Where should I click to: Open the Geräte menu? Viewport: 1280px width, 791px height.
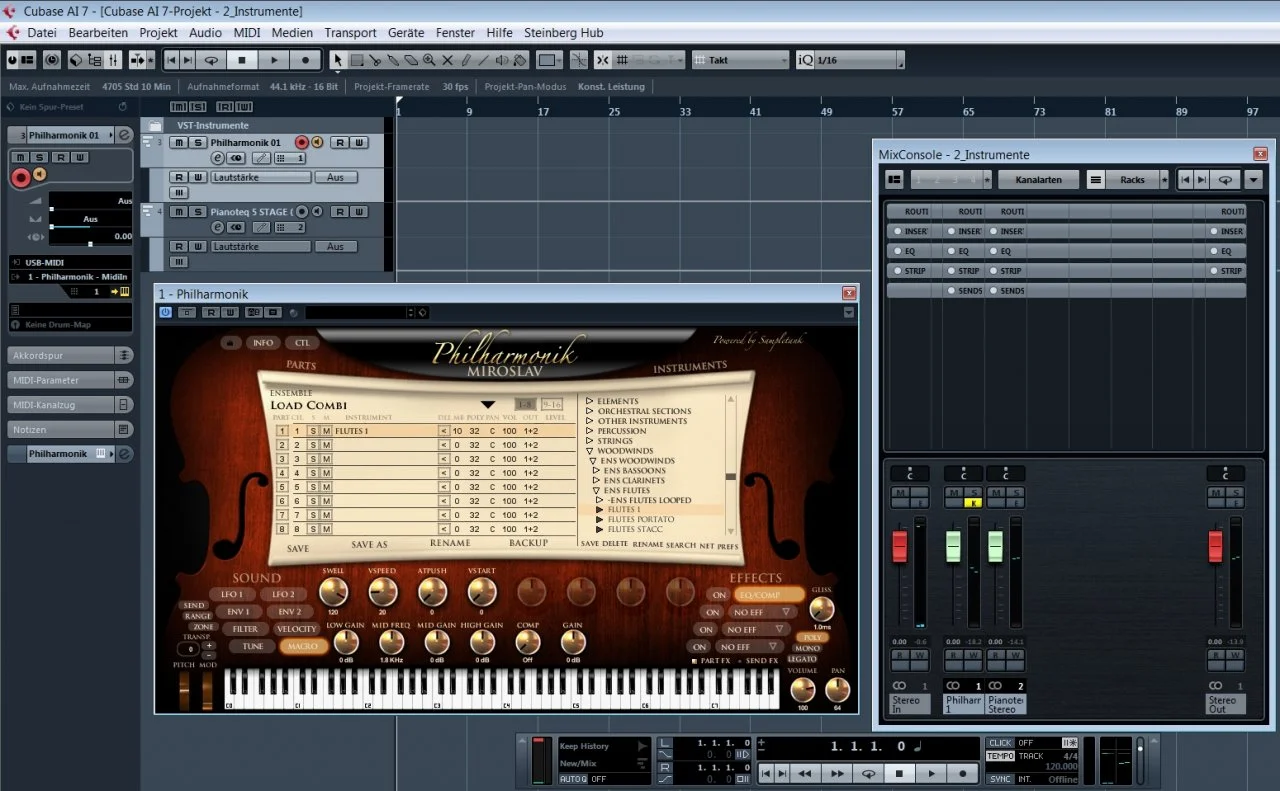pos(406,32)
